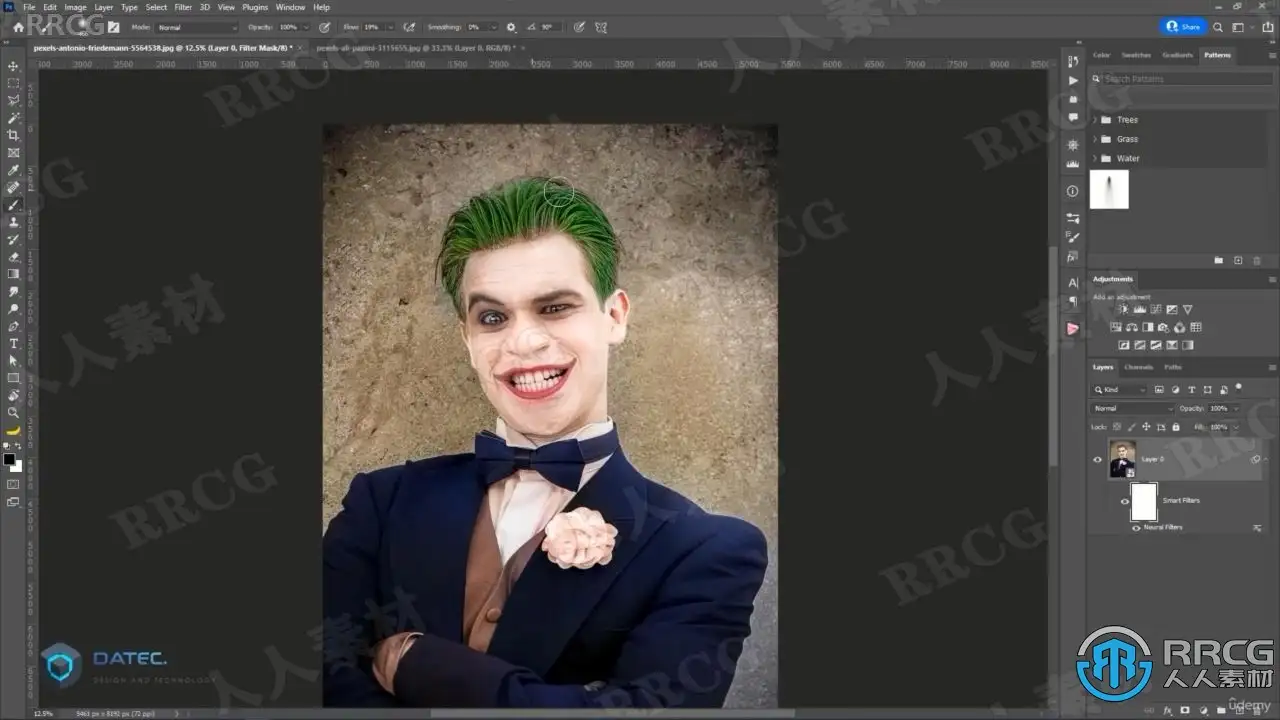Open the smoothing options gear

tap(512, 27)
